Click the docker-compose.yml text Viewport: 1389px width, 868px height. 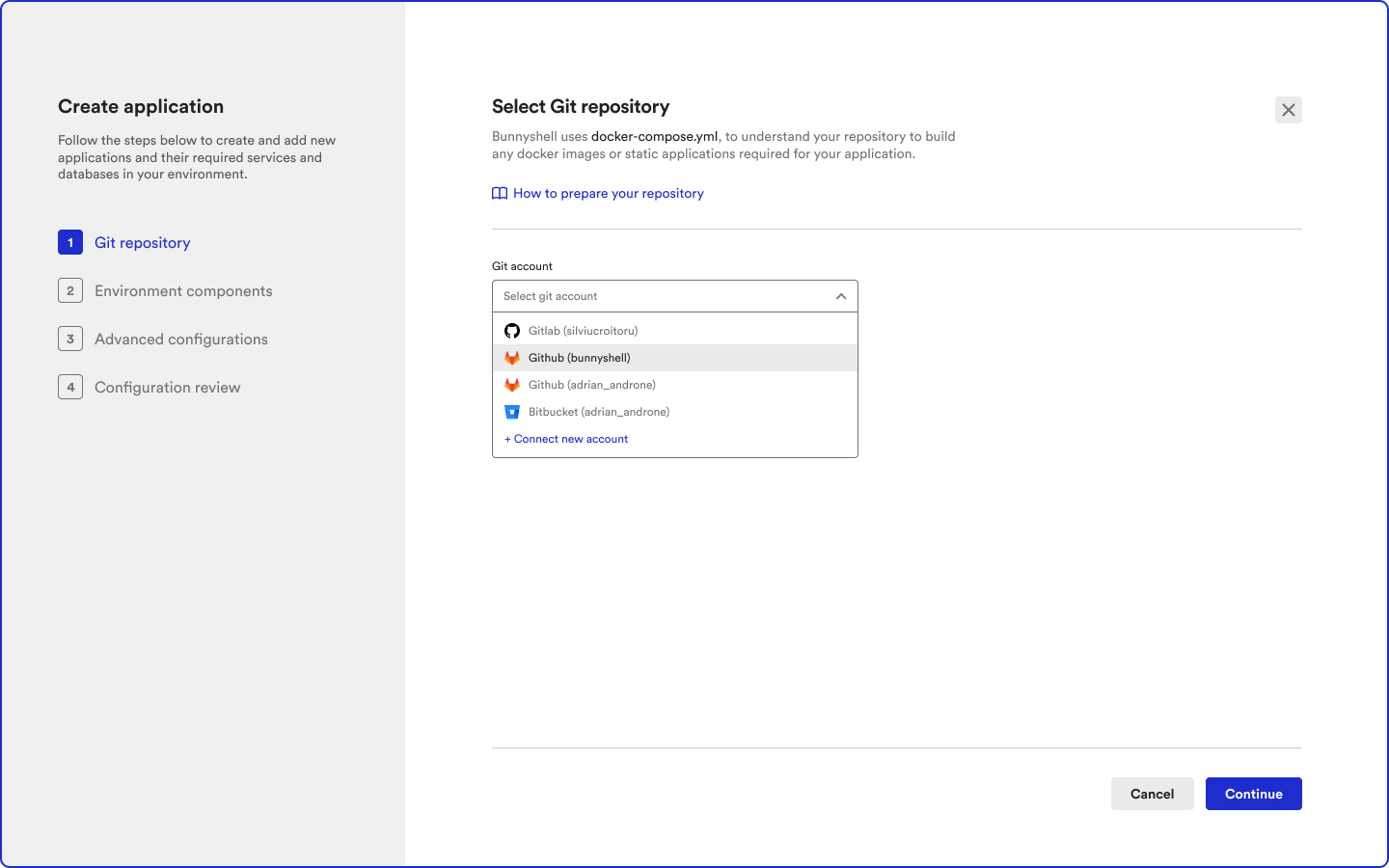[x=655, y=137]
